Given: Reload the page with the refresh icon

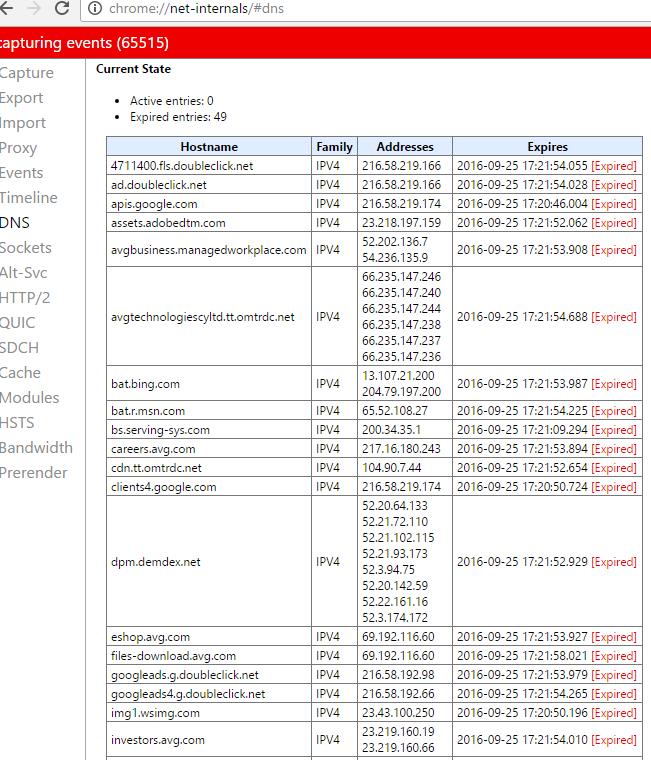Looking at the screenshot, I should pos(62,9).
